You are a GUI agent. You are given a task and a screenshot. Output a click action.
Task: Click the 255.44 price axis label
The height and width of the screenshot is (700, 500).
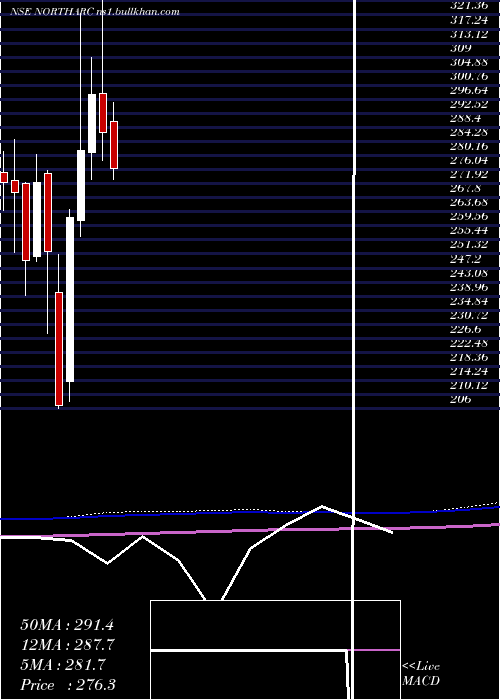(469, 231)
